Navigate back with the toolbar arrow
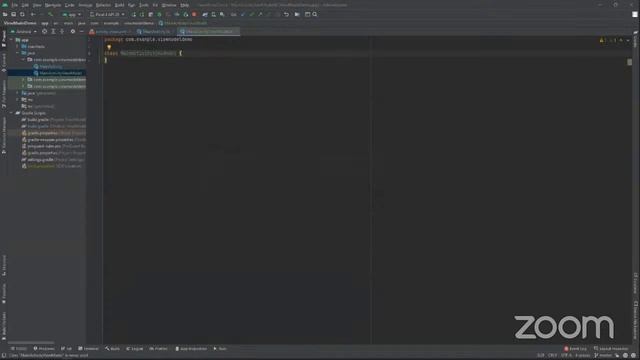 click(33, 14)
